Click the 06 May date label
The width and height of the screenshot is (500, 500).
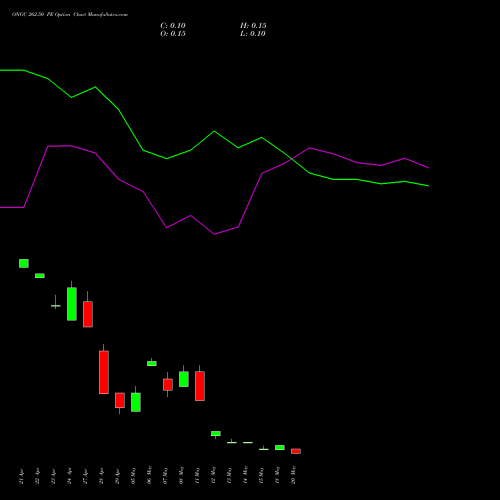[x=150, y=475]
